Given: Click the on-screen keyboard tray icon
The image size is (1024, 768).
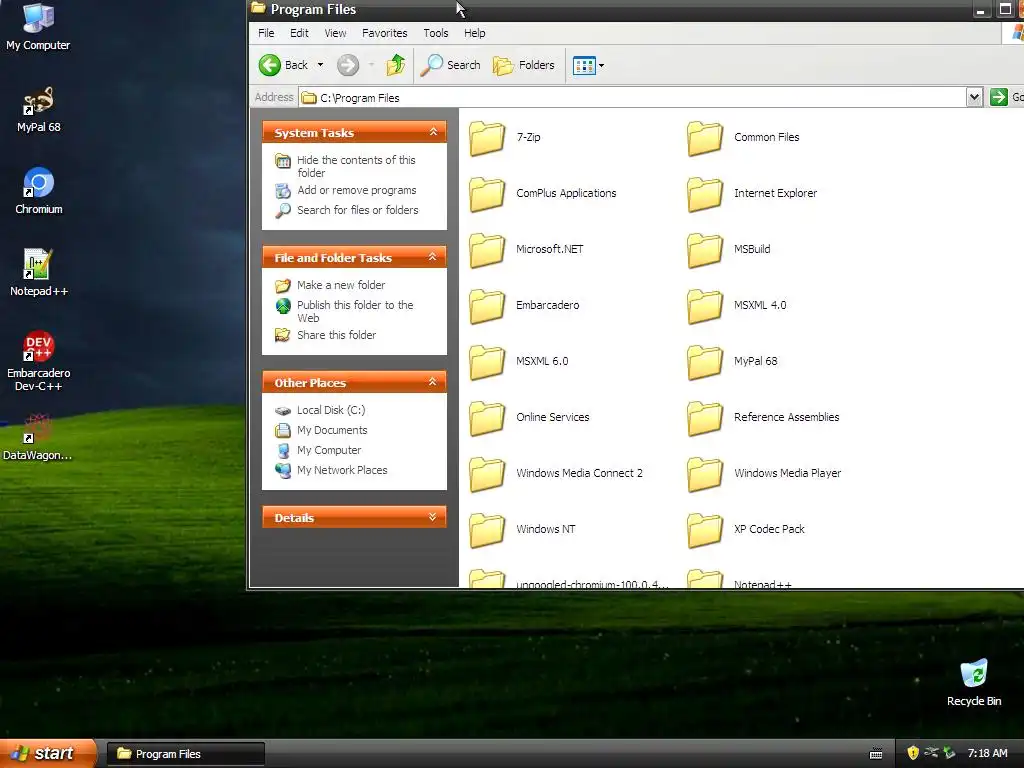Looking at the screenshot, I should click(x=876, y=754).
